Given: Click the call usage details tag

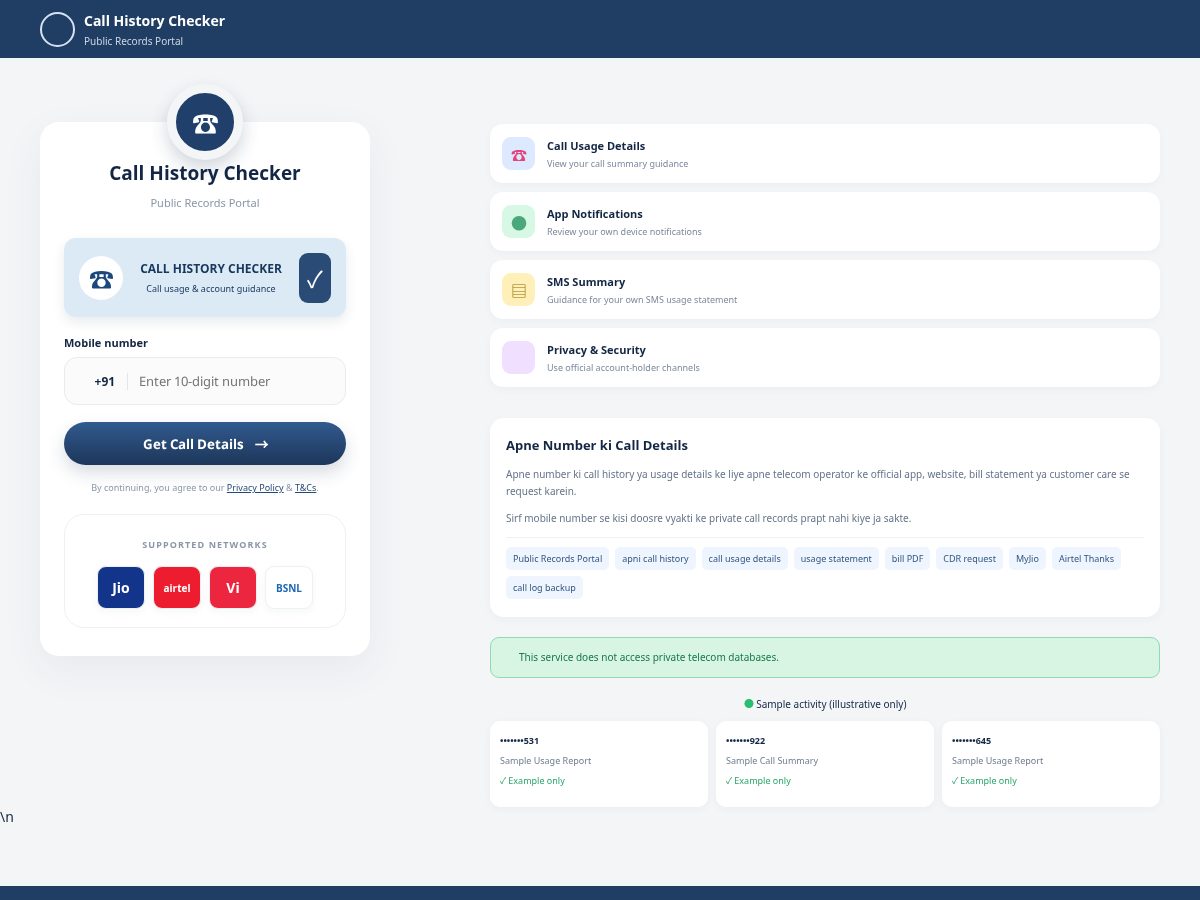Looking at the screenshot, I should coord(745,559).
